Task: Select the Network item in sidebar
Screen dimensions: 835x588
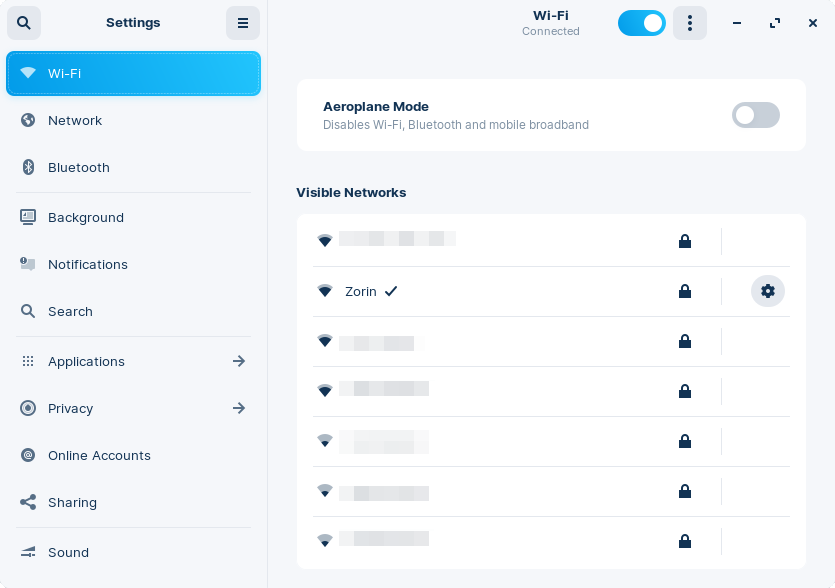Action: (x=75, y=120)
